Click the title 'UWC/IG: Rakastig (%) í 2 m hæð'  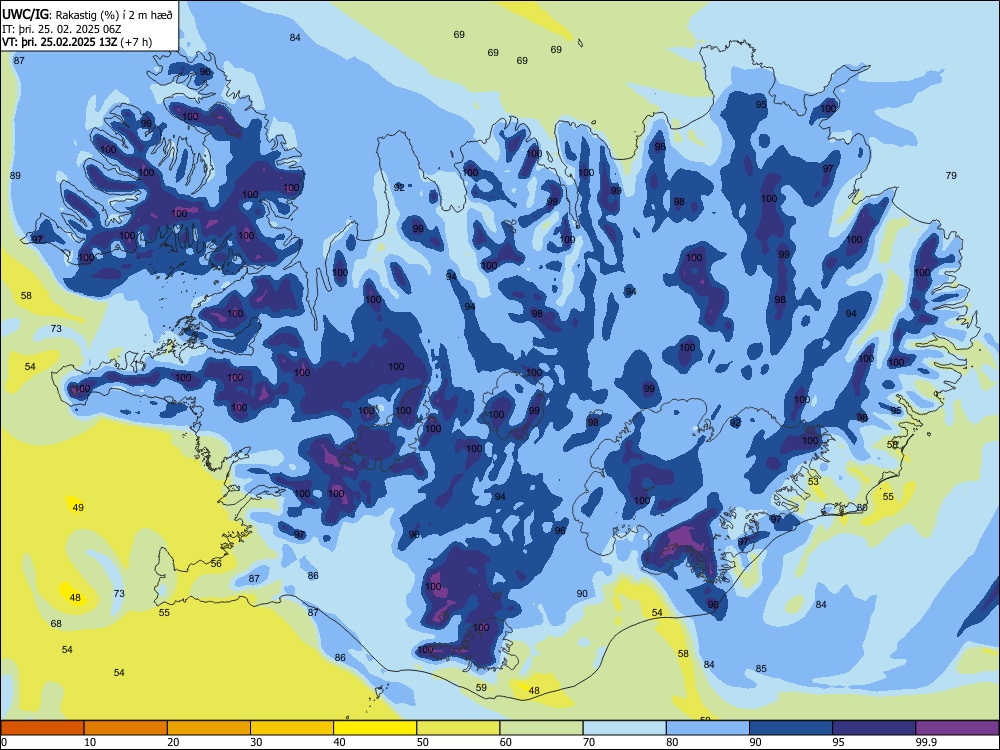tap(87, 15)
